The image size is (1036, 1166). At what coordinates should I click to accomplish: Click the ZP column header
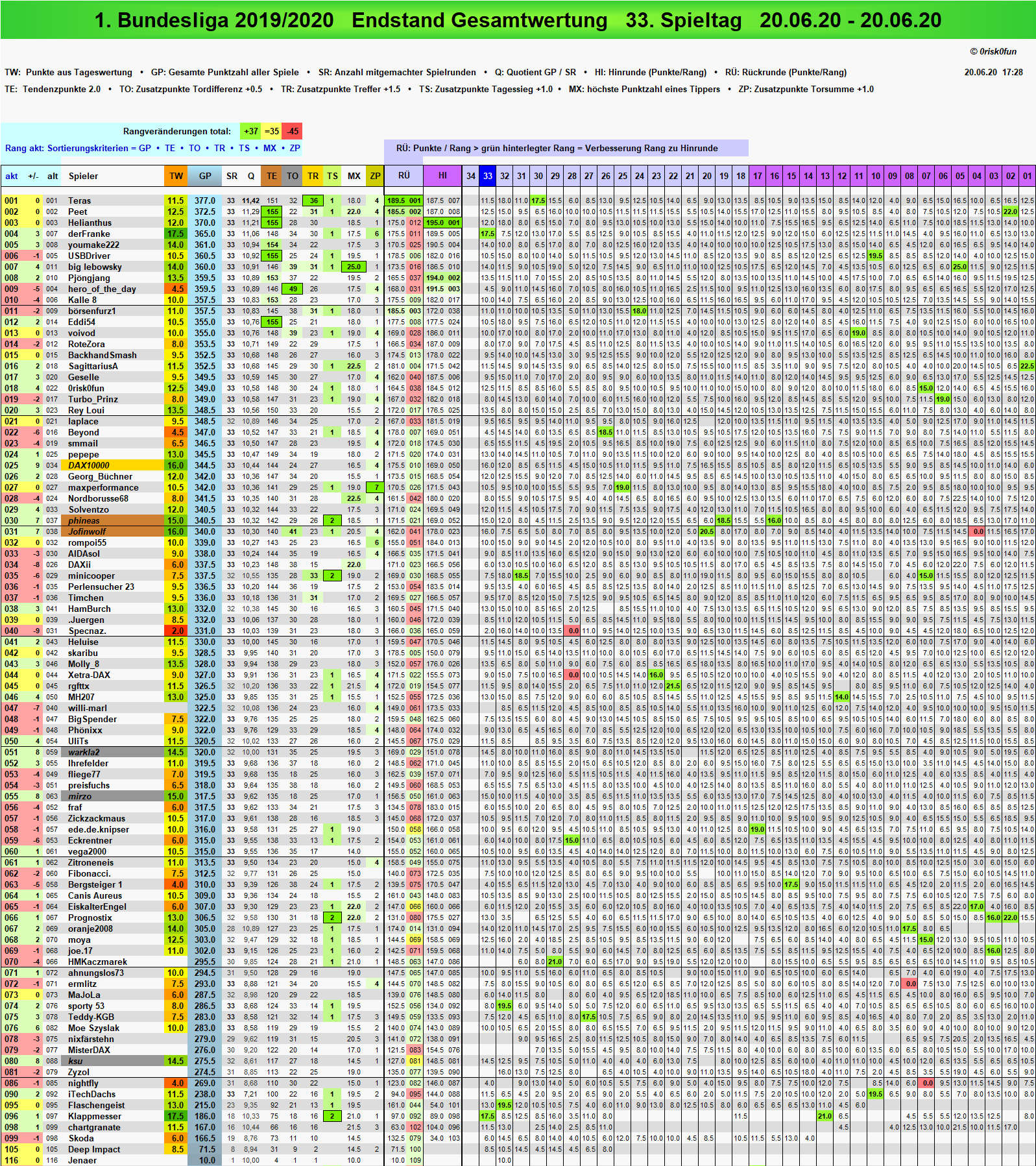coord(375,176)
